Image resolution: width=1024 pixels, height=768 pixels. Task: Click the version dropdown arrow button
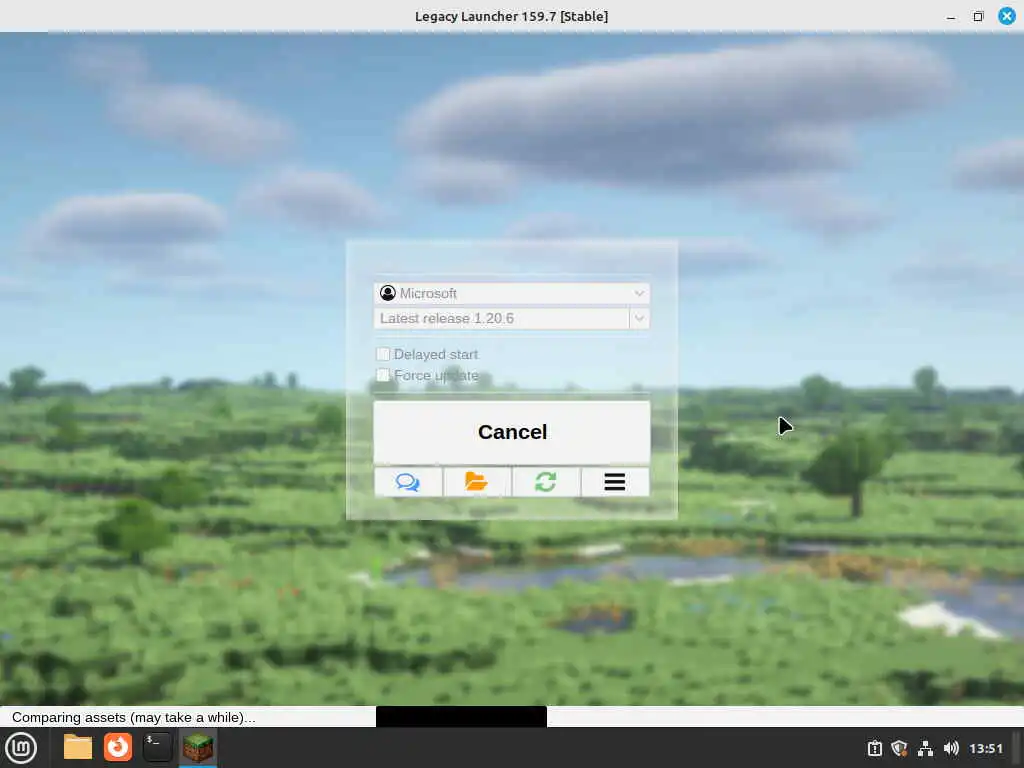pyautogui.click(x=639, y=318)
